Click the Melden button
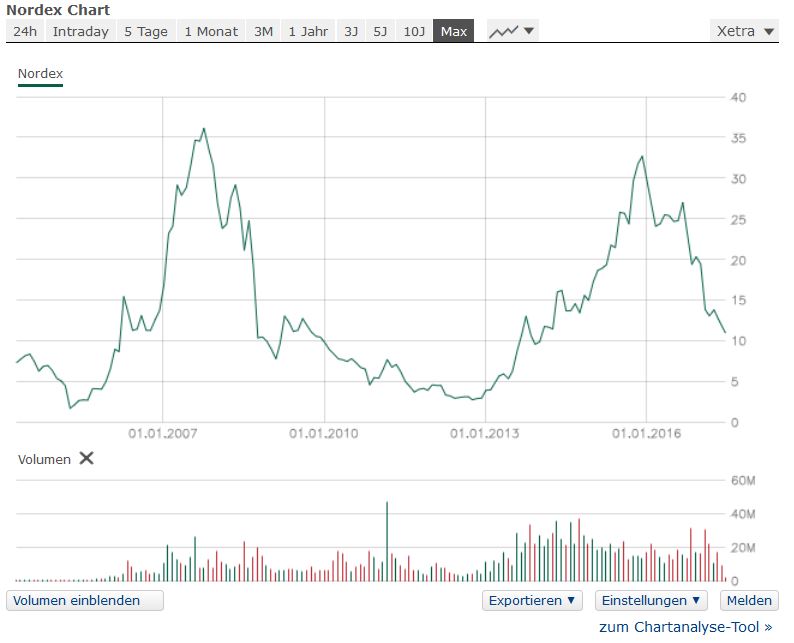The width and height of the screenshot is (794, 643). click(749, 600)
